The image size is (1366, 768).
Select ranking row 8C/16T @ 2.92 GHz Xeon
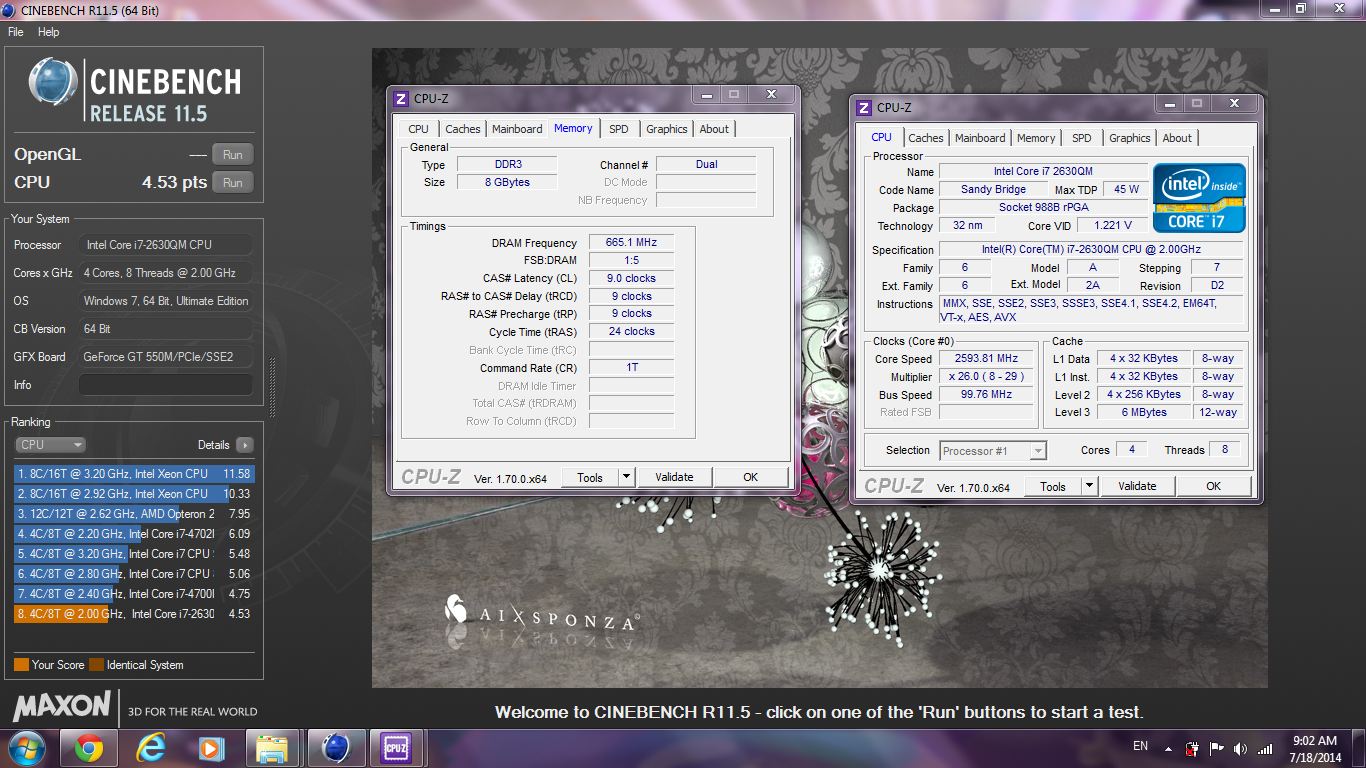[134, 494]
